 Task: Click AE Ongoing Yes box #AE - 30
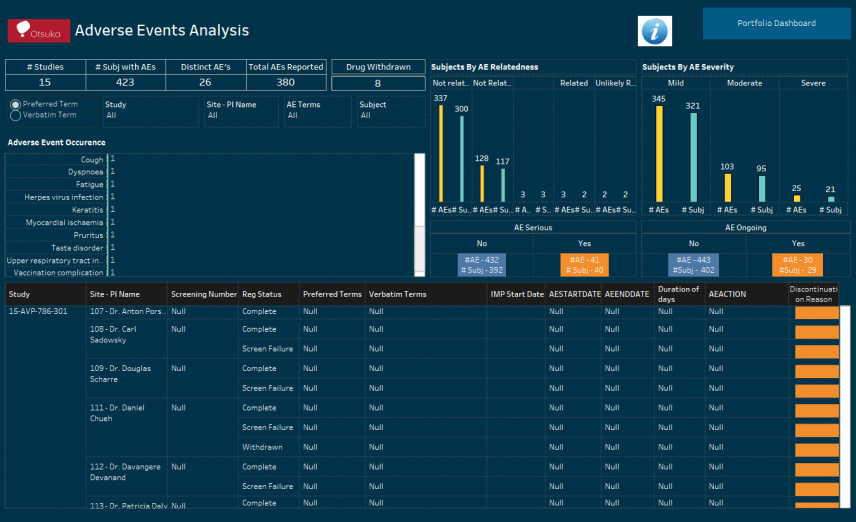click(x=798, y=265)
